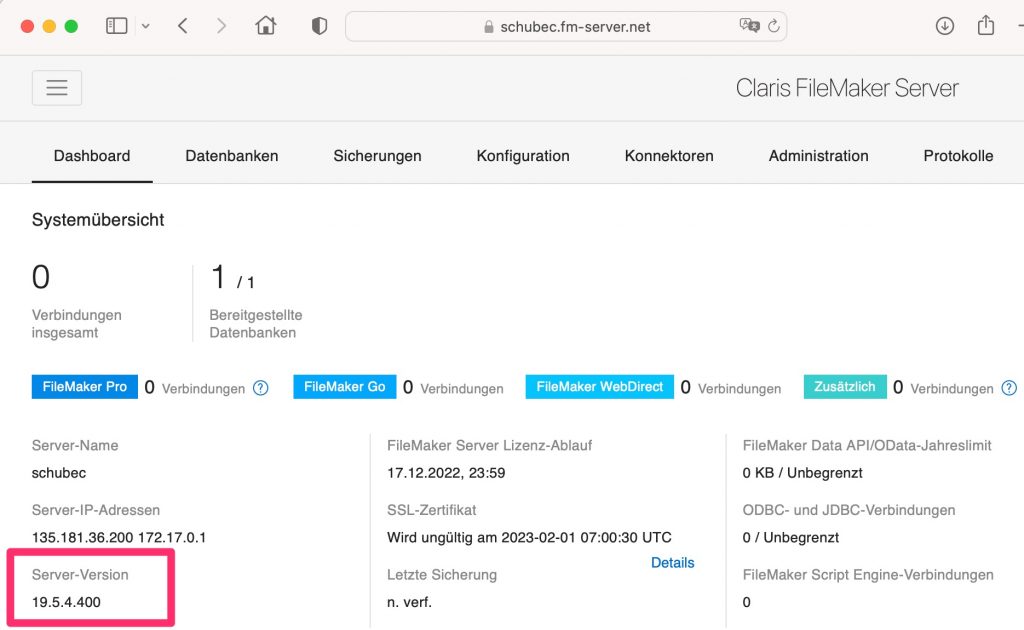
Task: Select the Dashboard tab
Action: [x=92, y=156]
